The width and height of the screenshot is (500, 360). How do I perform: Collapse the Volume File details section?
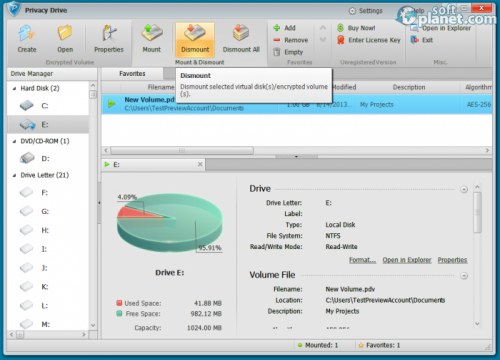(464, 276)
